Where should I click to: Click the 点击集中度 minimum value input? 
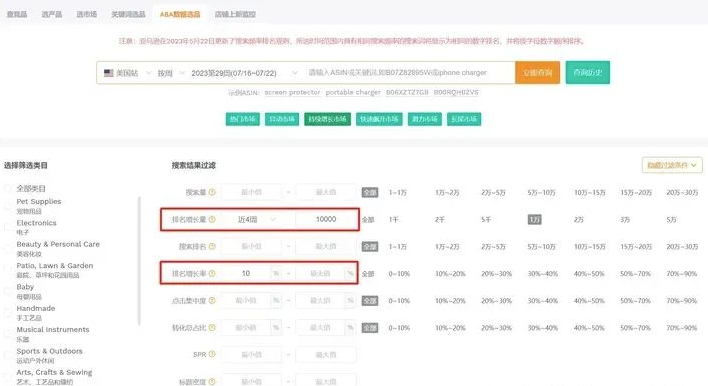pyautogui.click(x=246, y=301)
